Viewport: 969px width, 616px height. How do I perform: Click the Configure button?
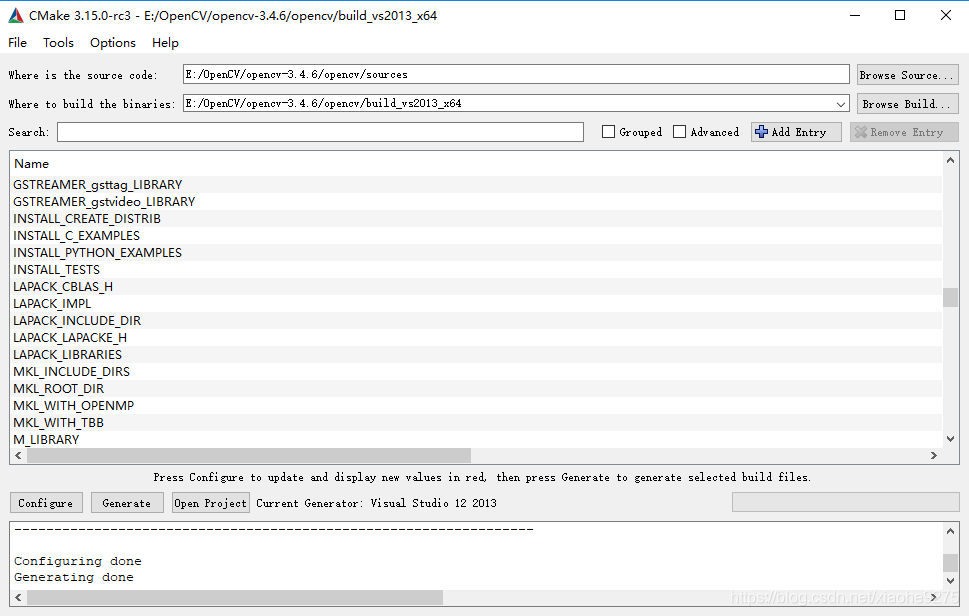pos(46,503)
